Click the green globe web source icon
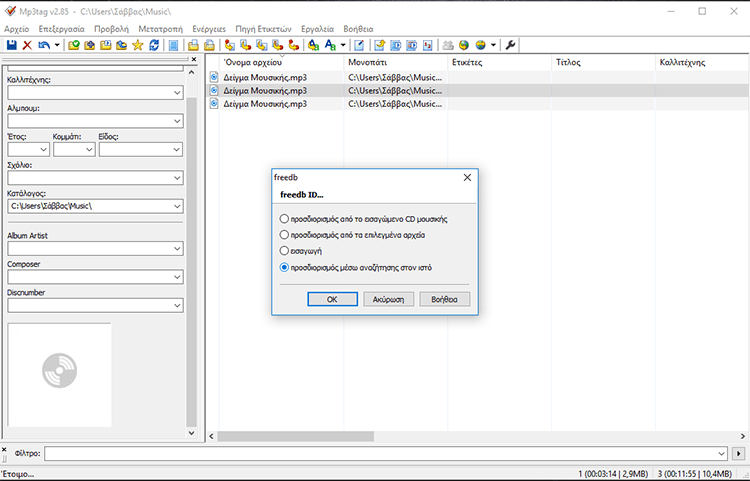The height and width of the screenshot is (481, 750). point(463,45)
